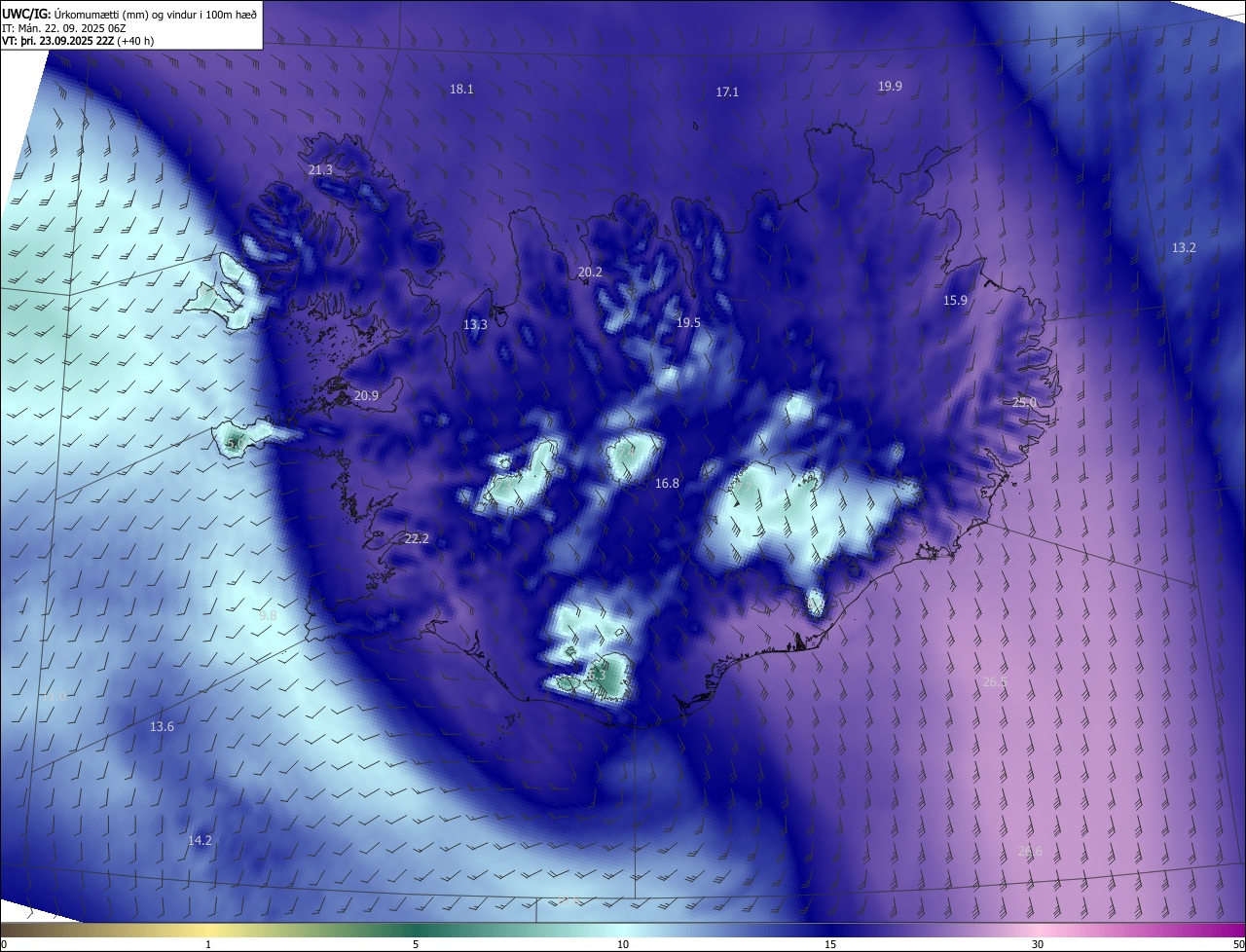Click the 6.3 value label

[596, 675]
